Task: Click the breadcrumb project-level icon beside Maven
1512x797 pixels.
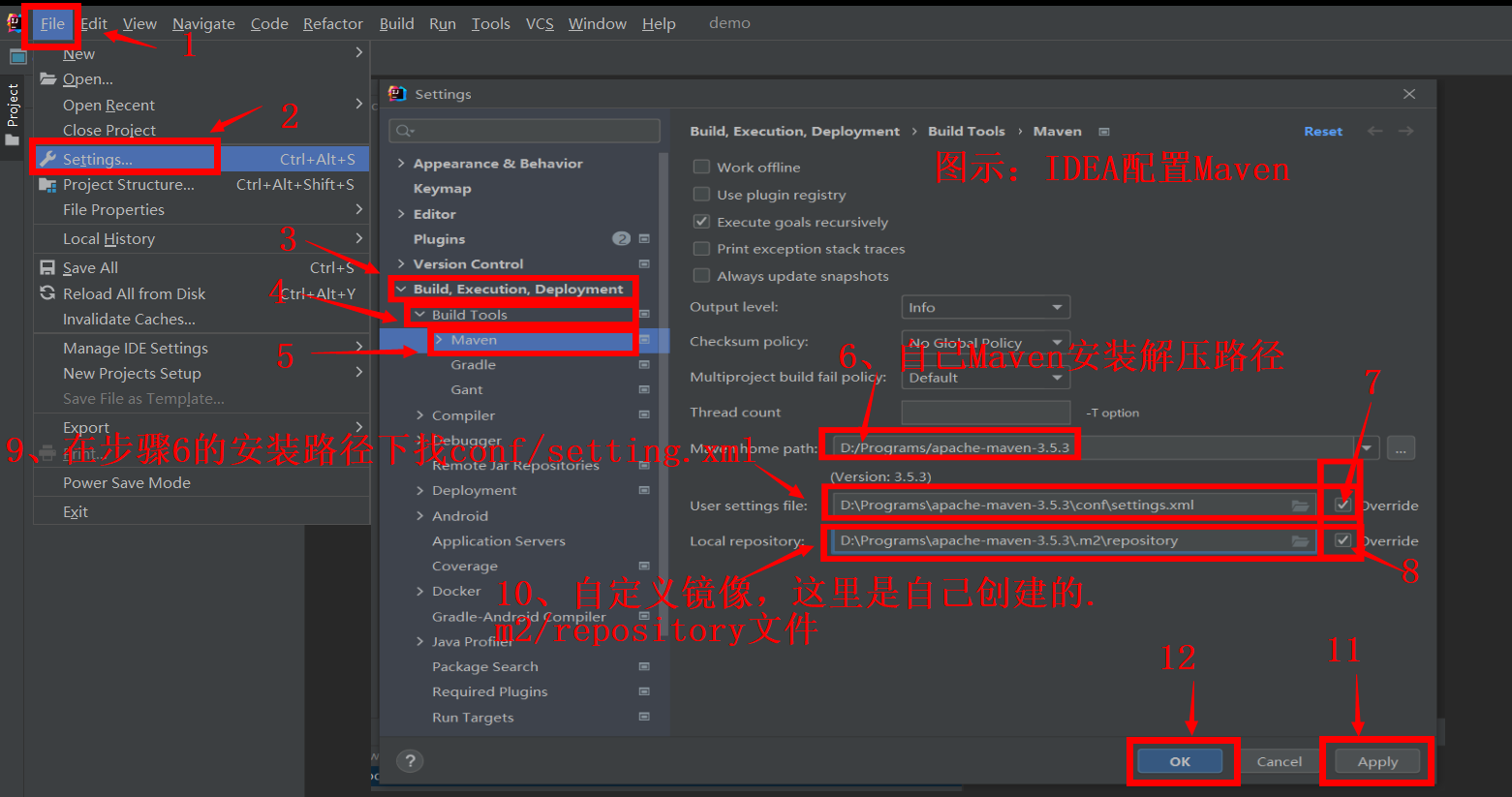Action: tap(1104, 132)
